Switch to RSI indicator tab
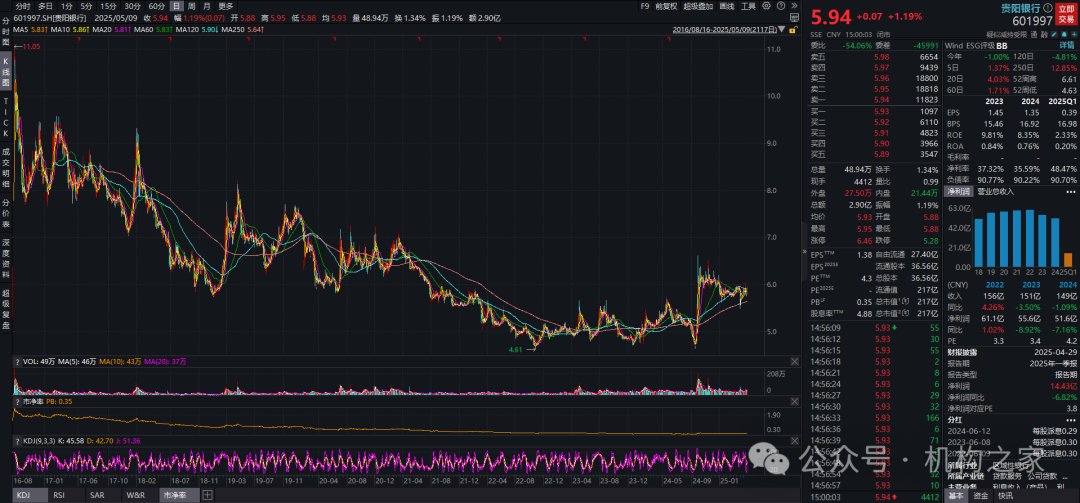Viewport: 1080px width, 503px height. pos(58,495)
